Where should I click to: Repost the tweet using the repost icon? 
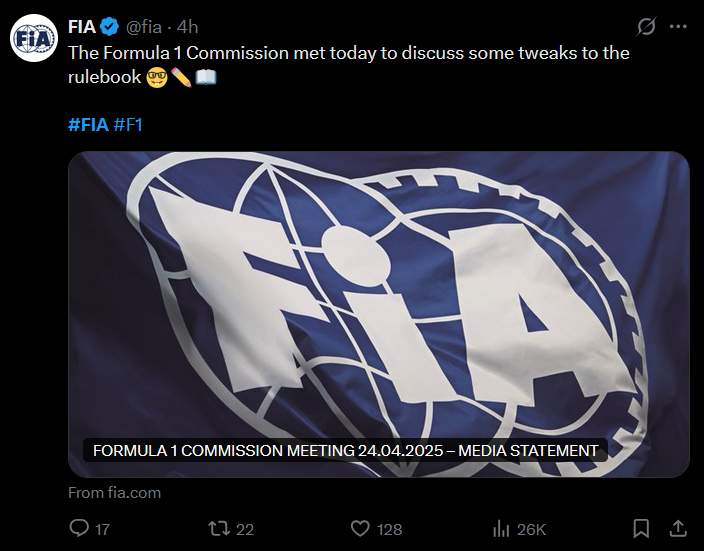216,528
